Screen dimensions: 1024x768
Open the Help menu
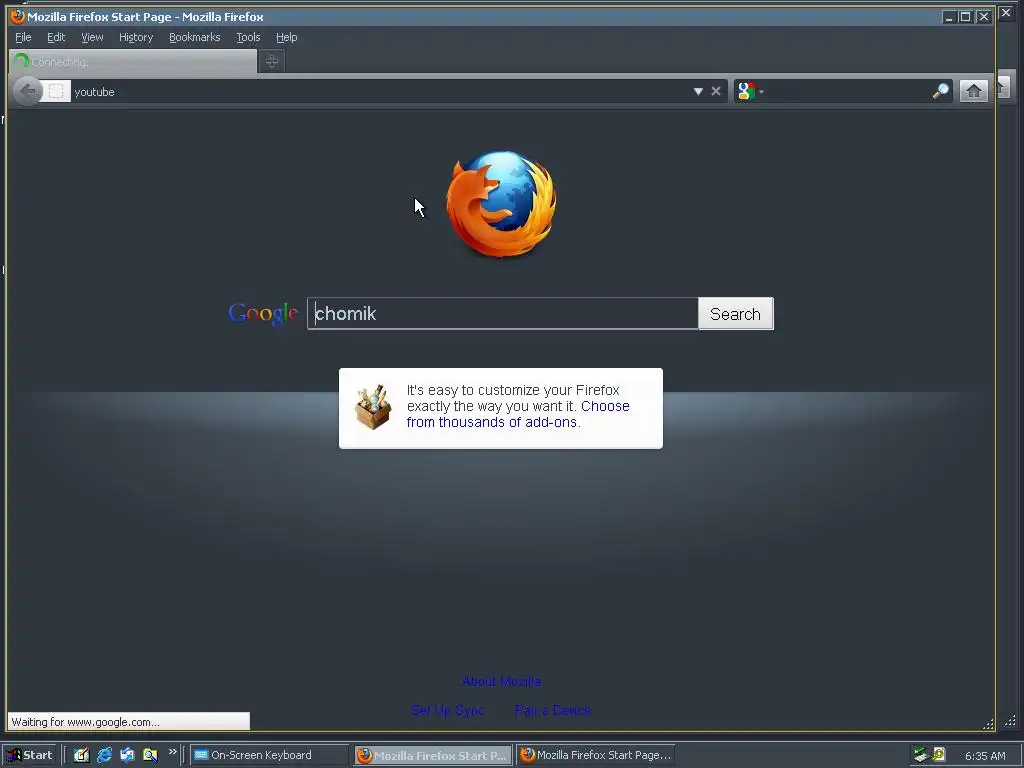[x=286, y=37]
